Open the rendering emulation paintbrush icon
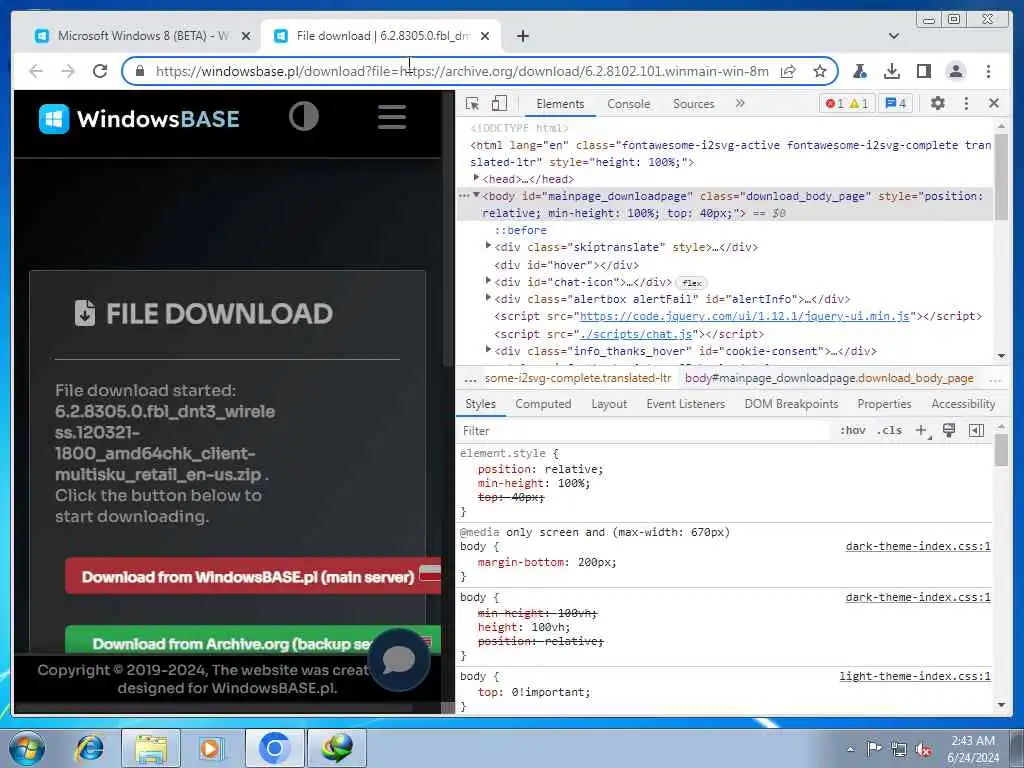Image resolution: width=1024 pixels, height=768 pixels. click(949, 430)
